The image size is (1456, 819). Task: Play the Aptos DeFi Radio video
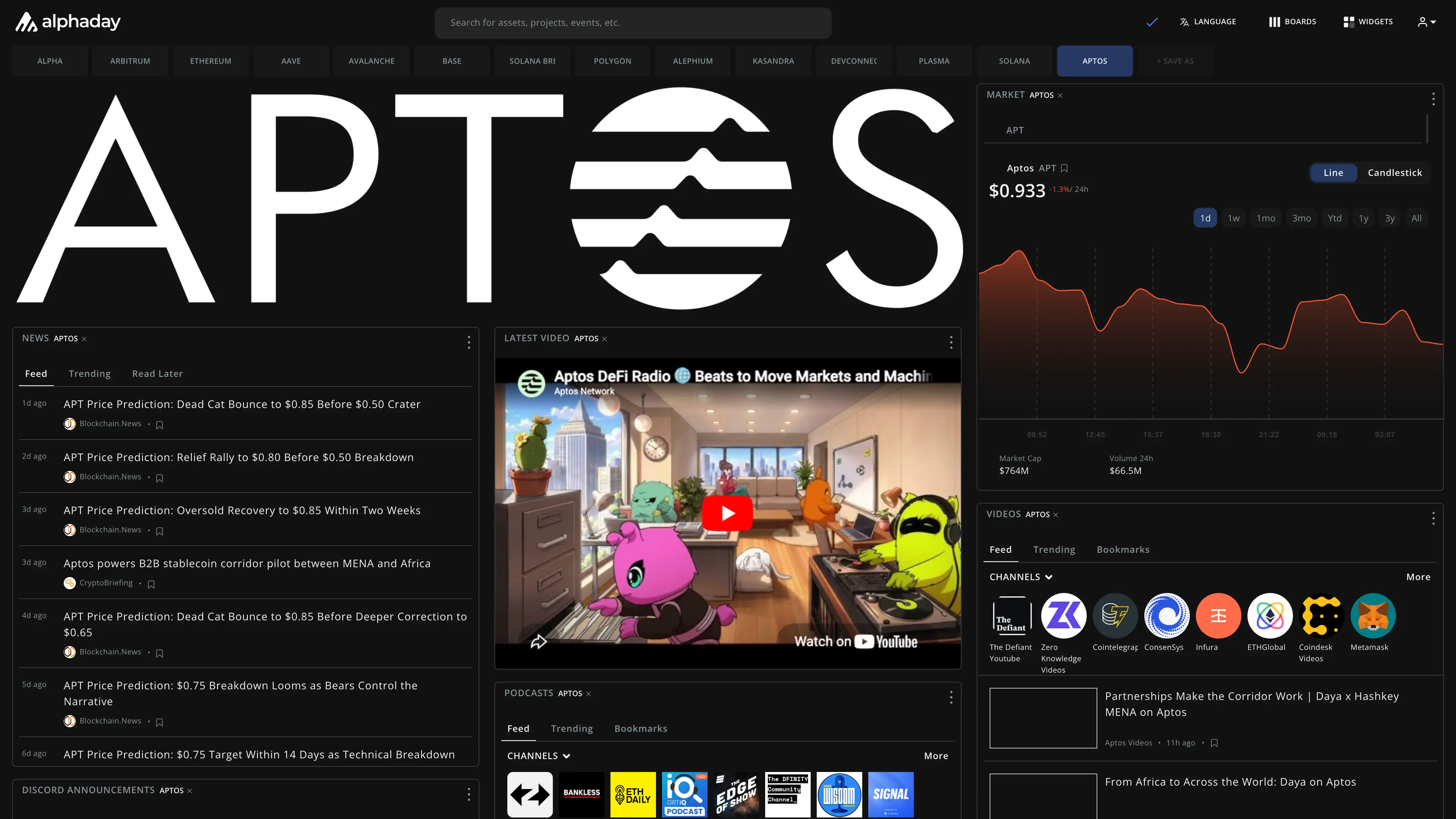click(728, 513)
